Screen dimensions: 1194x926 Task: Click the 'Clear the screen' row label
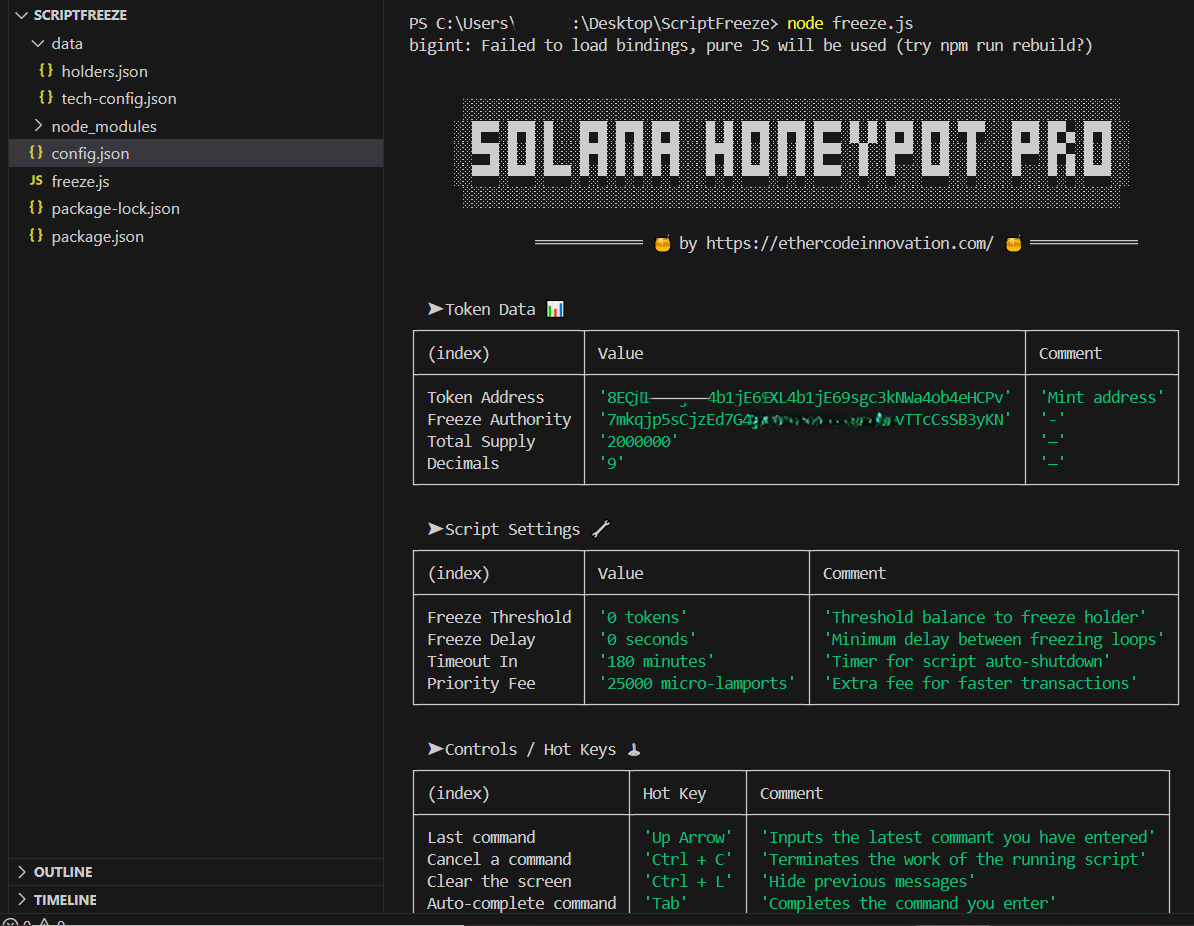(x=499, y=882)
